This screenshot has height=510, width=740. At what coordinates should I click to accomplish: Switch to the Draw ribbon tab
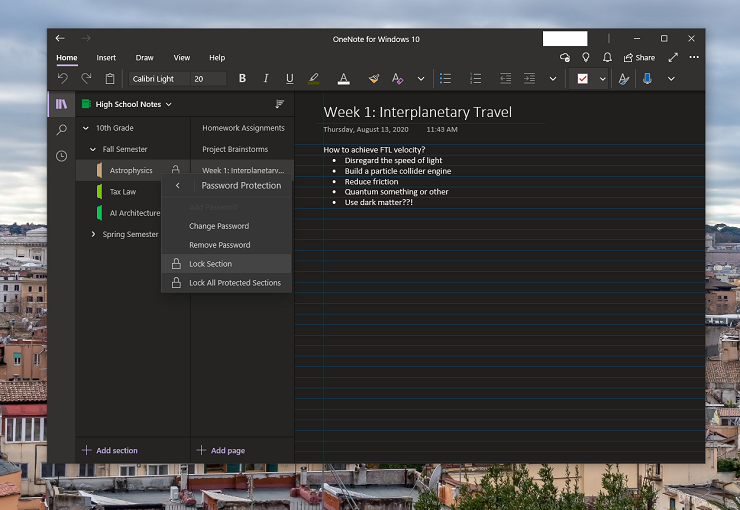click(x=145, y=58)
